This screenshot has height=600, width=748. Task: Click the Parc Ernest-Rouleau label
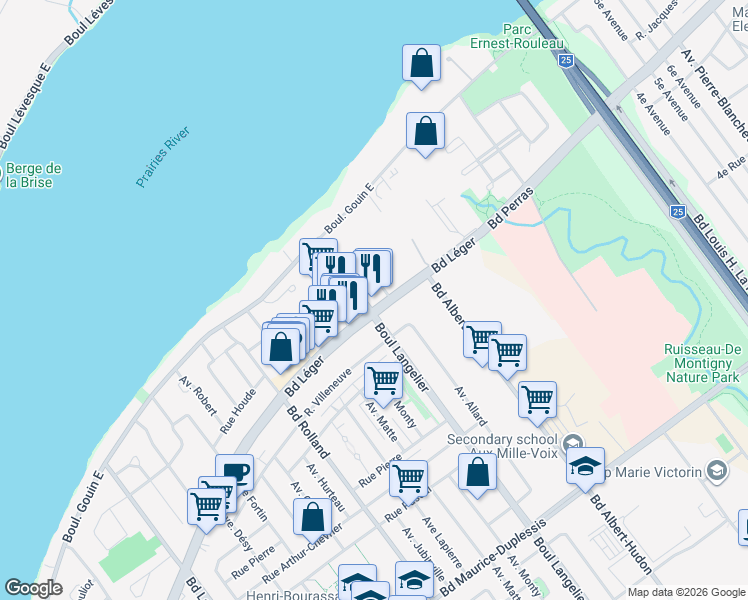pyautogui.click(x=517, y=37)
